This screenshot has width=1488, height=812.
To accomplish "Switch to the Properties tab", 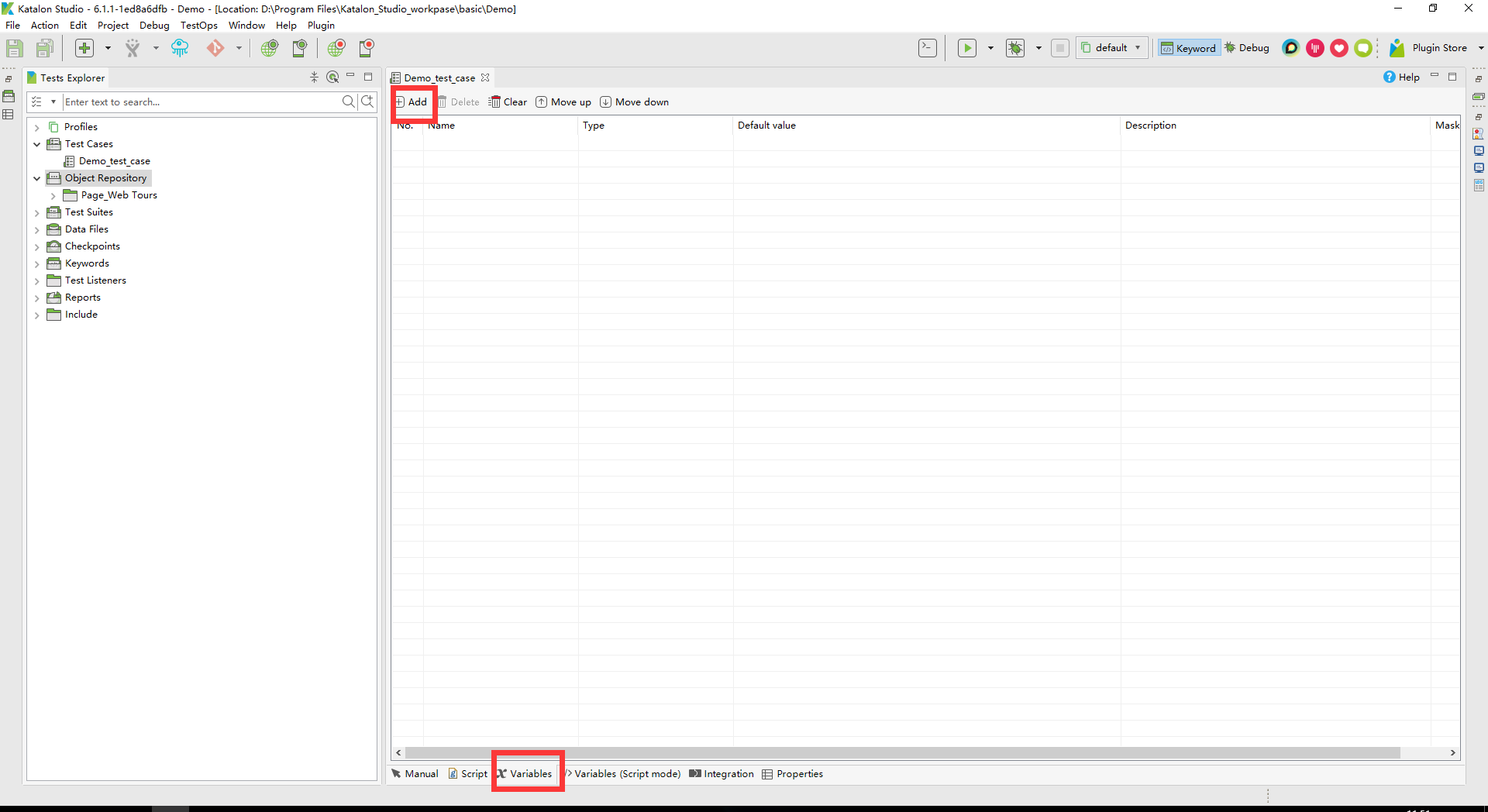I will [x=792, y=774].
